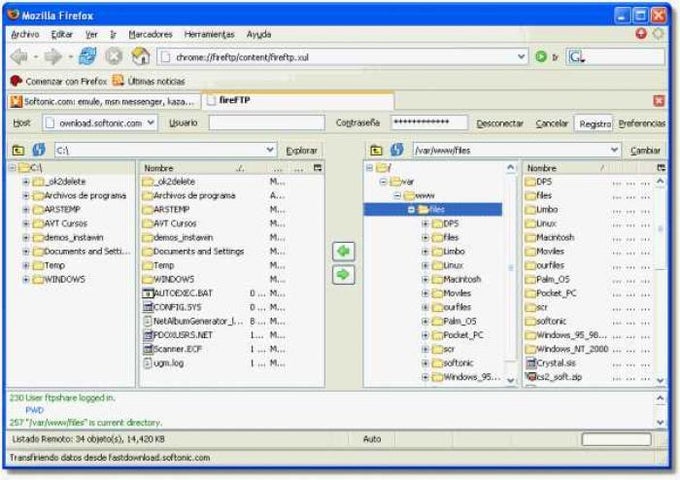680x480 pixels.
Task: Click log panel scrollbar up arrow
Action: pyautogui.click(x=660, y=398)
